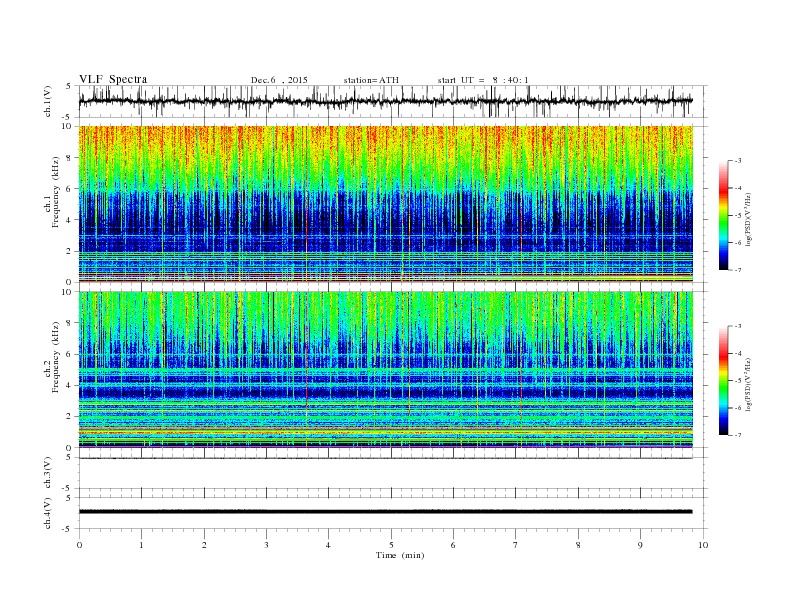
Task: Click time-axis tick label "8"
Action: click(578, 545)
